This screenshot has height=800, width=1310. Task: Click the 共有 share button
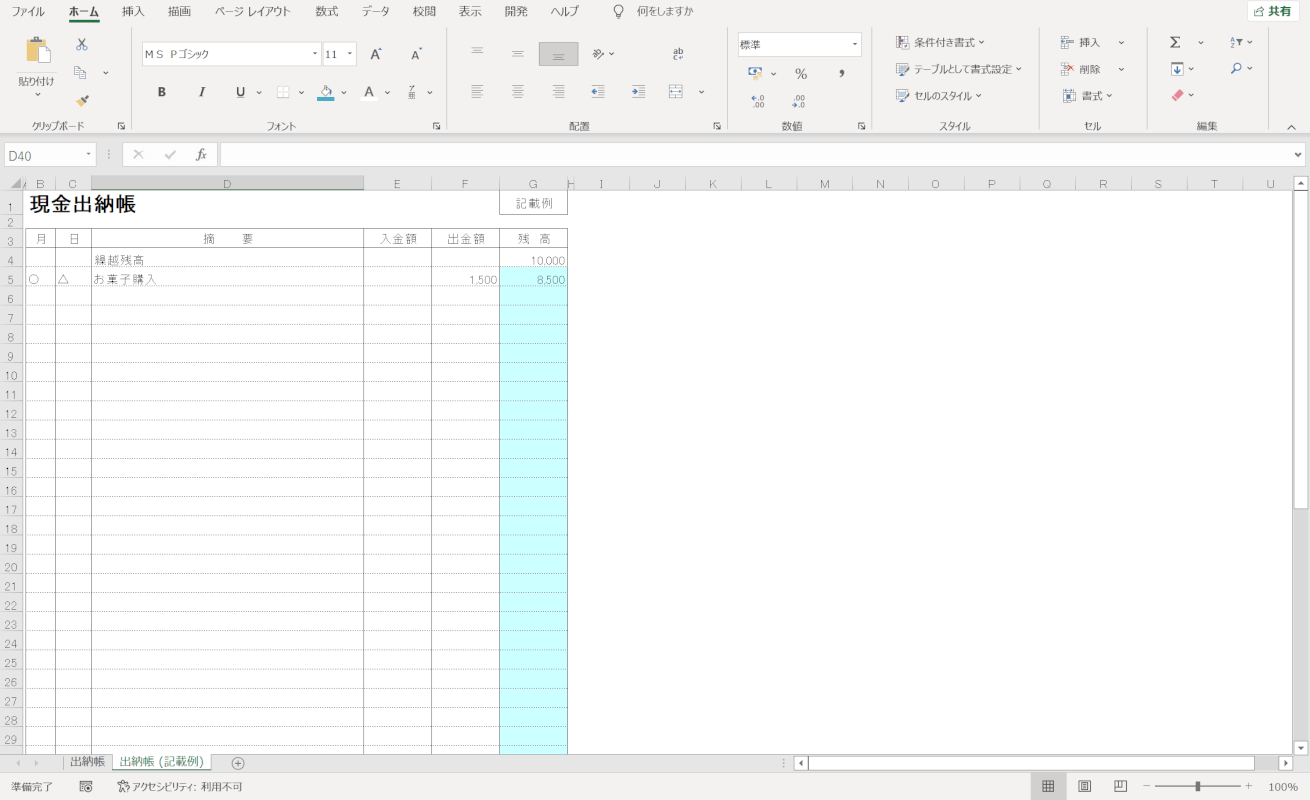coord(1272,12)
